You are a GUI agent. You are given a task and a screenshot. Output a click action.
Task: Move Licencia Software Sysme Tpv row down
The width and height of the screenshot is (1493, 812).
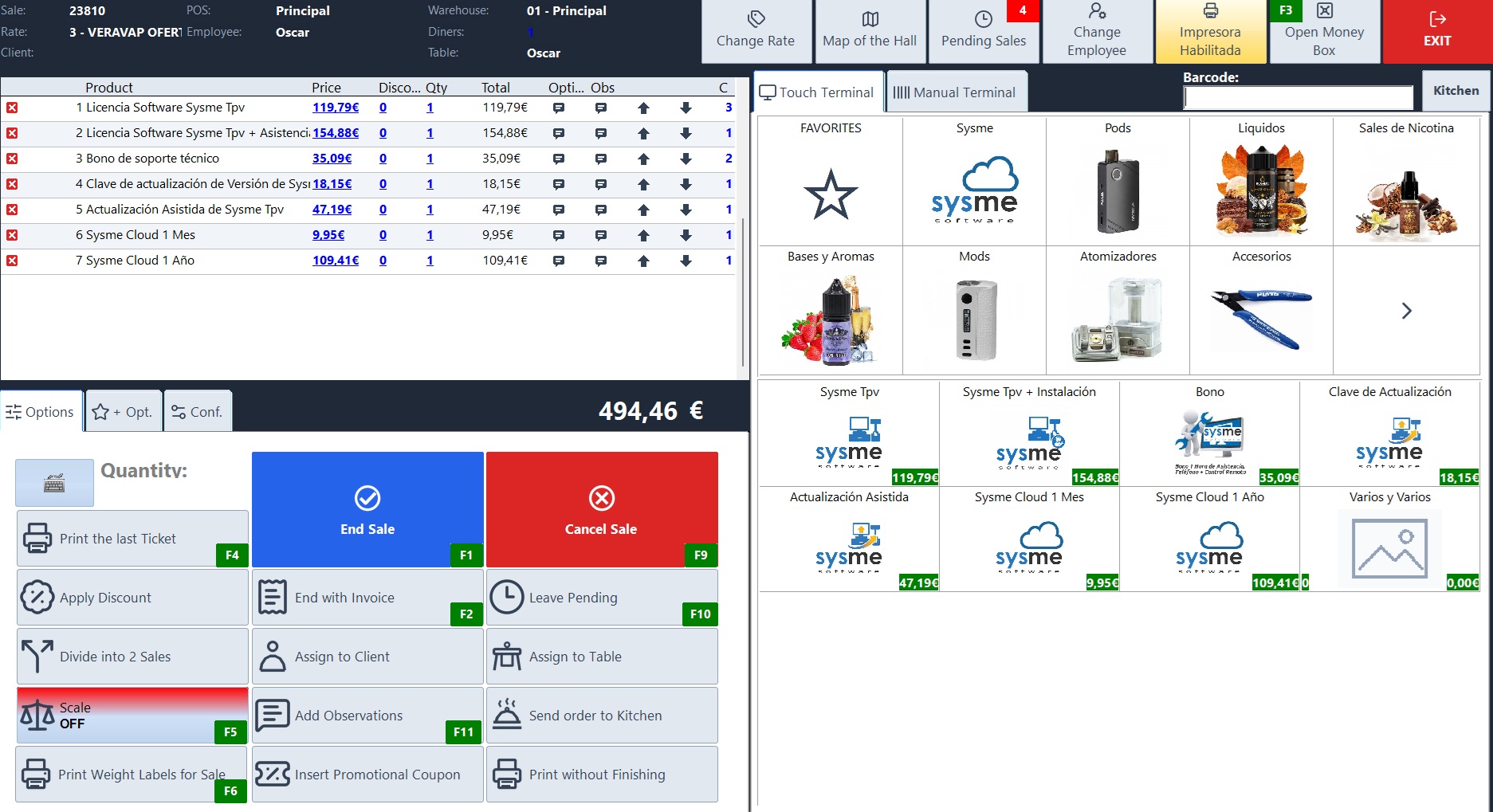[686, 108]
